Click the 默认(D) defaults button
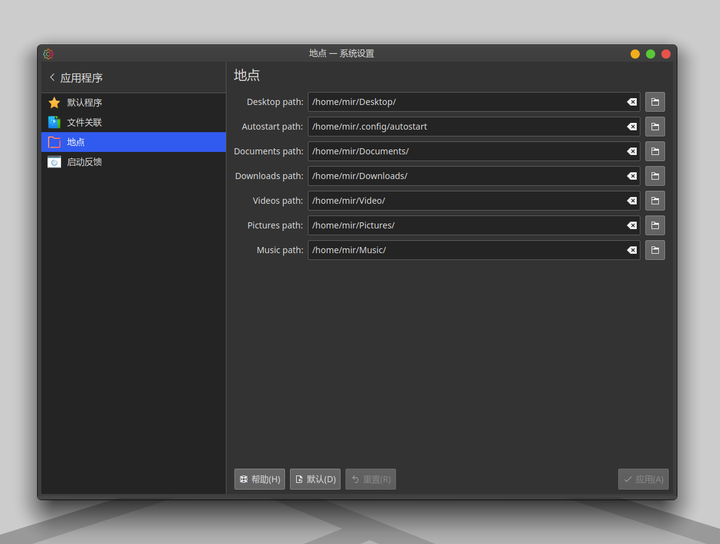 315,479
